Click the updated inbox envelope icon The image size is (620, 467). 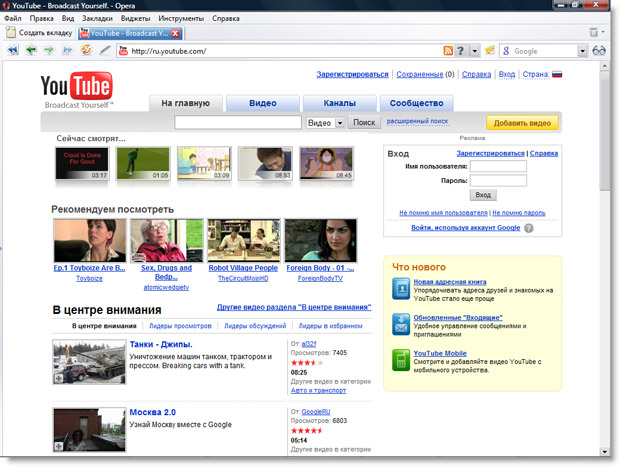tap(401, 324)
